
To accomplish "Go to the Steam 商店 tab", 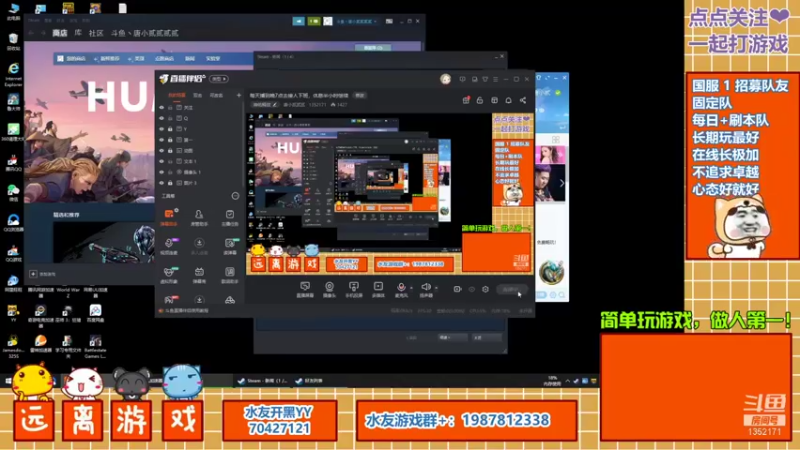I will pos(60,33).
